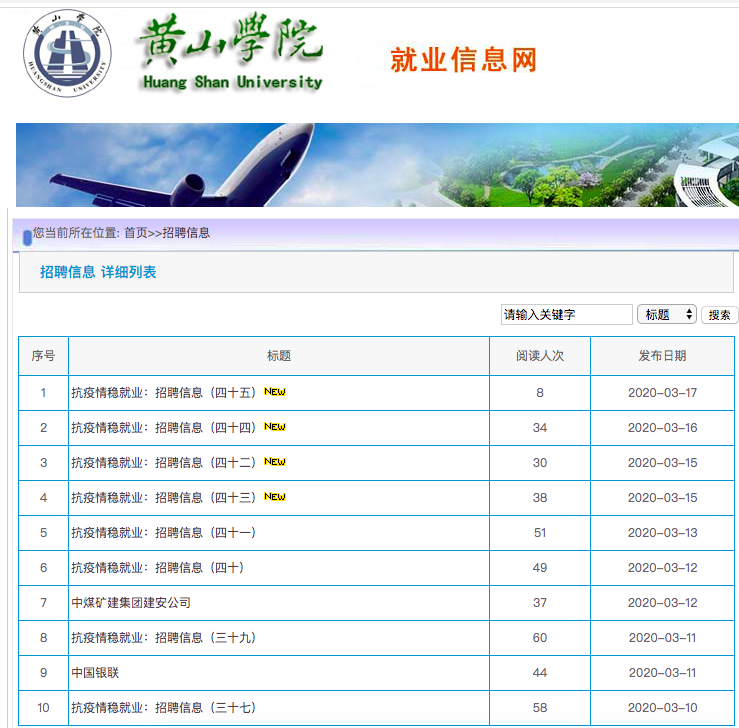This screenshot has height=728, width=739.
Task: Click the read count 60
Action: pos(540,638)
